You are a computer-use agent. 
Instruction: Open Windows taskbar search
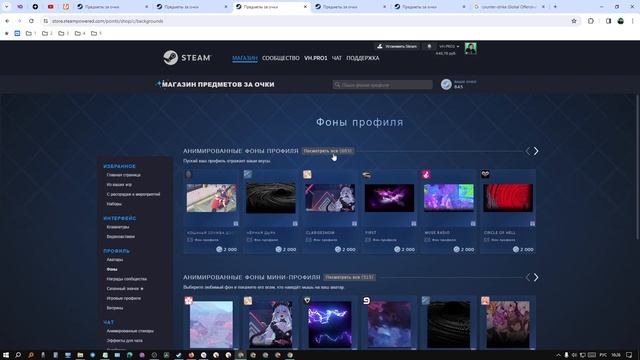[18, 355]
